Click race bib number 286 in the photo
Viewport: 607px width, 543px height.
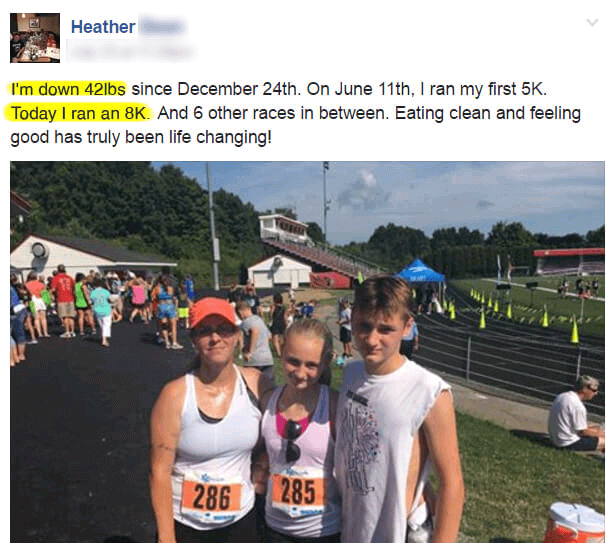(x=211, y=497)
